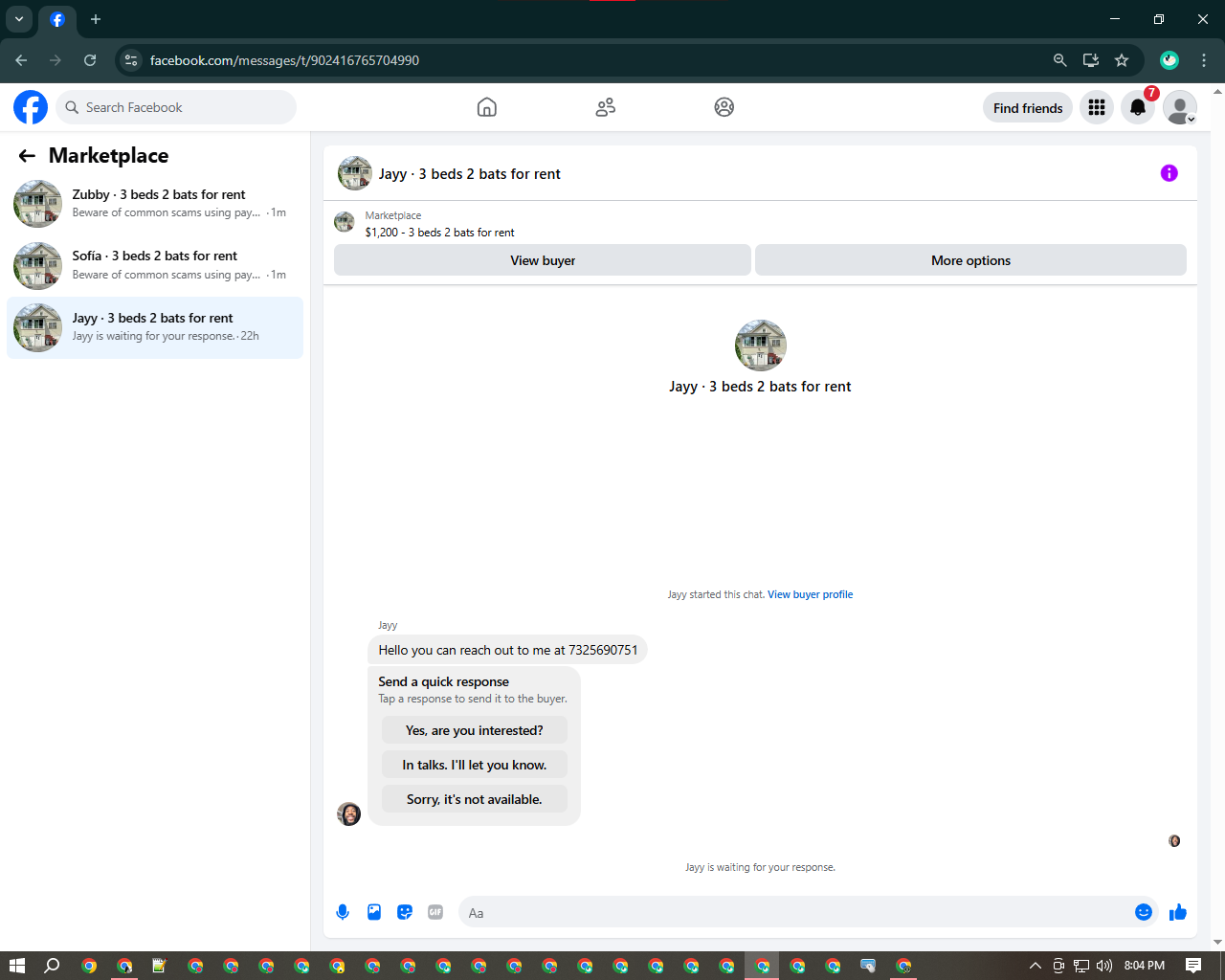Screen dimensions: 1225x980
Task: Click the listing thumbnail in conversation header
Action: pos(355,173)
